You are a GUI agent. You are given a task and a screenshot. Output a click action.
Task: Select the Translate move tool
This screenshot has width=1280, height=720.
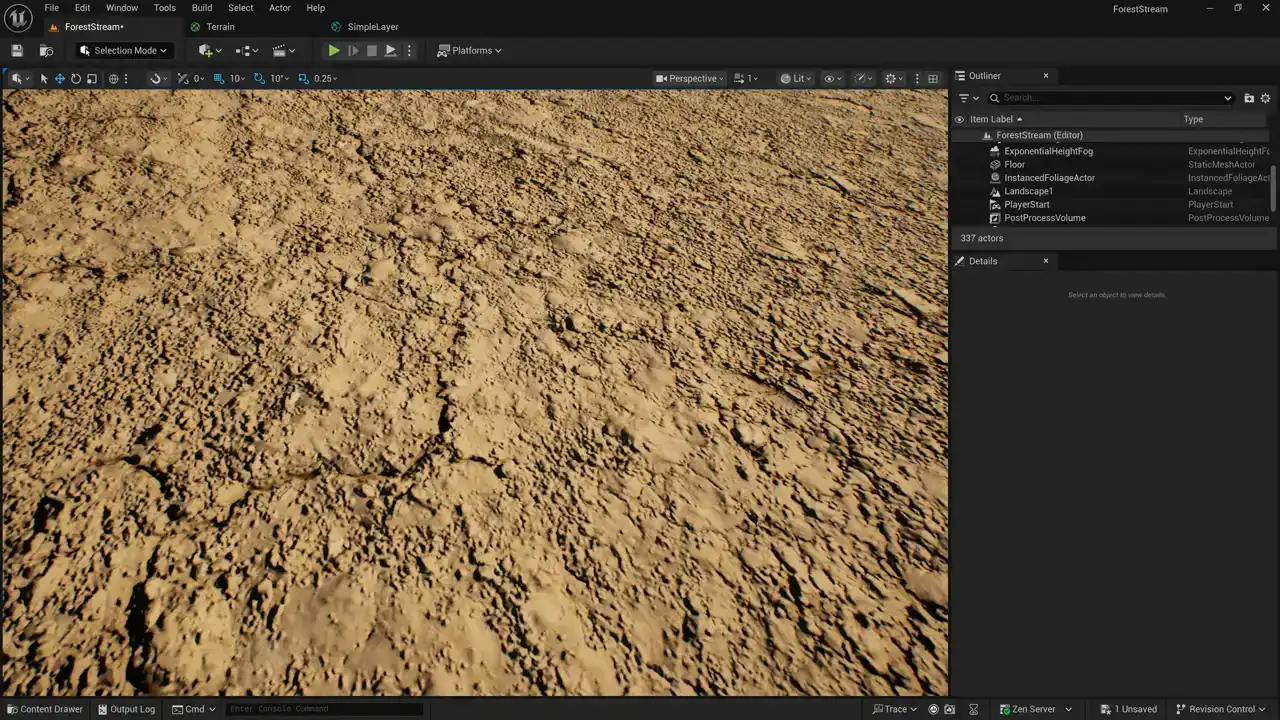point(60,79)
